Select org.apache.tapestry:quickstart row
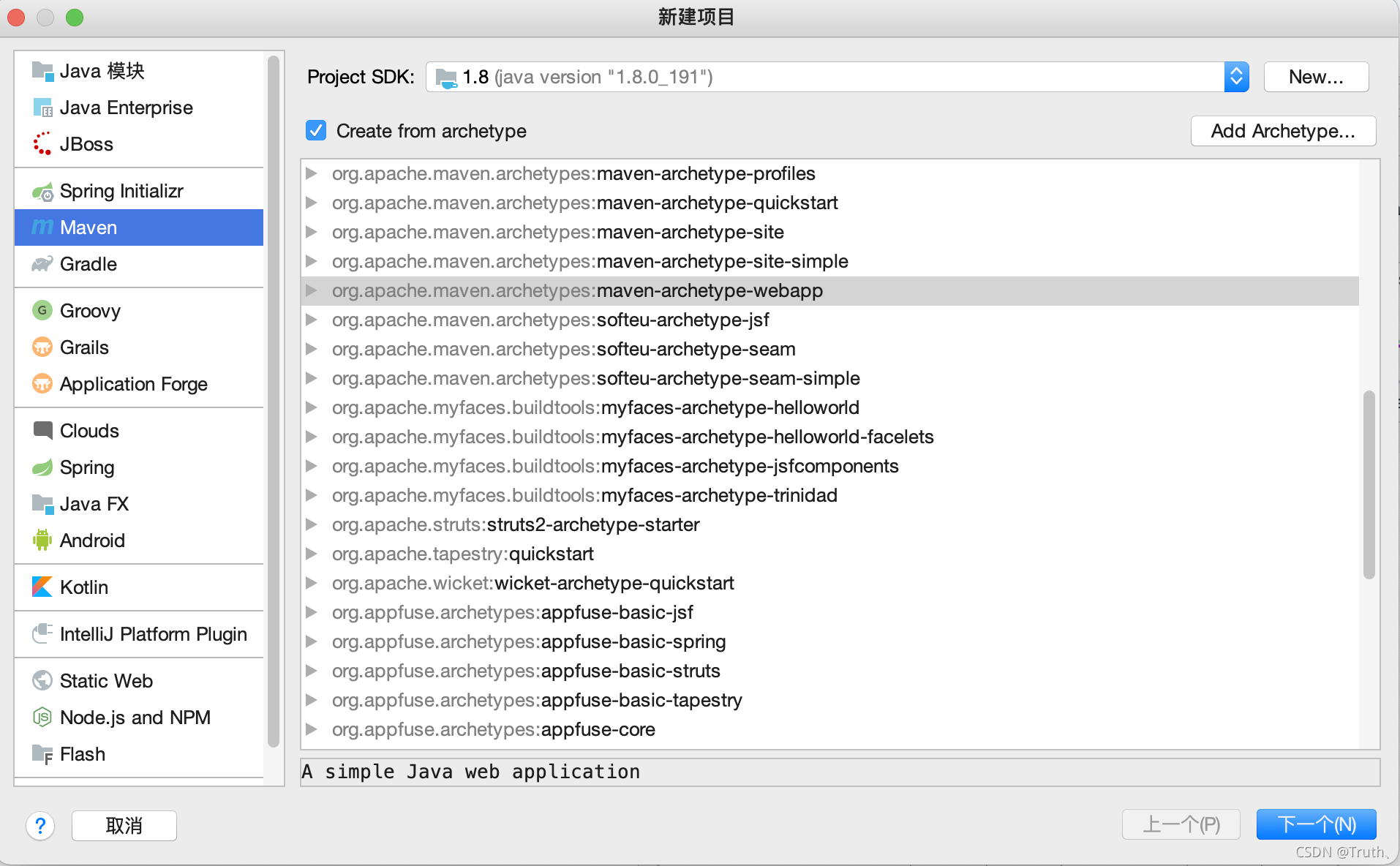Screen dimensions: 1400x866 [x=829, y=554]
